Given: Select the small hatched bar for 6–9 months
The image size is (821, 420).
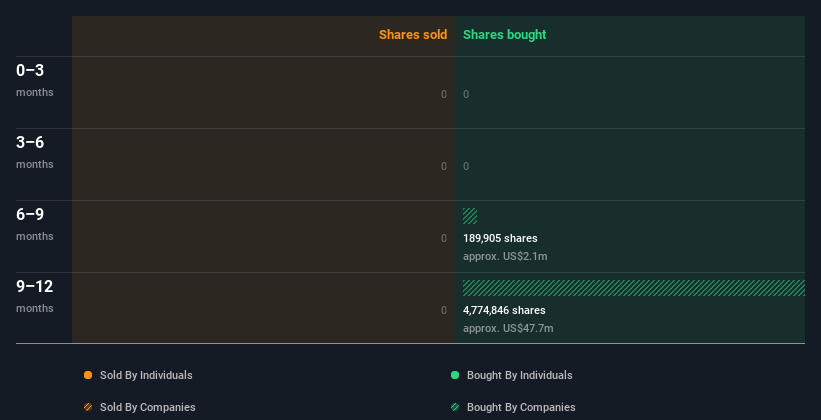Looking at the screenshot, I should pos(470,215).
